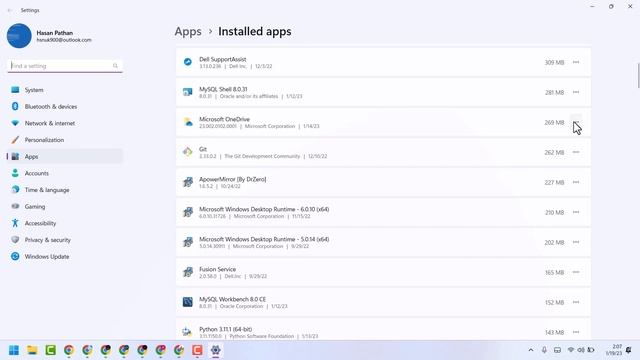The height and width of the screenshot is (360, 640).
Task: Open File Explorer from the taskbar
Action: [32, 350]
